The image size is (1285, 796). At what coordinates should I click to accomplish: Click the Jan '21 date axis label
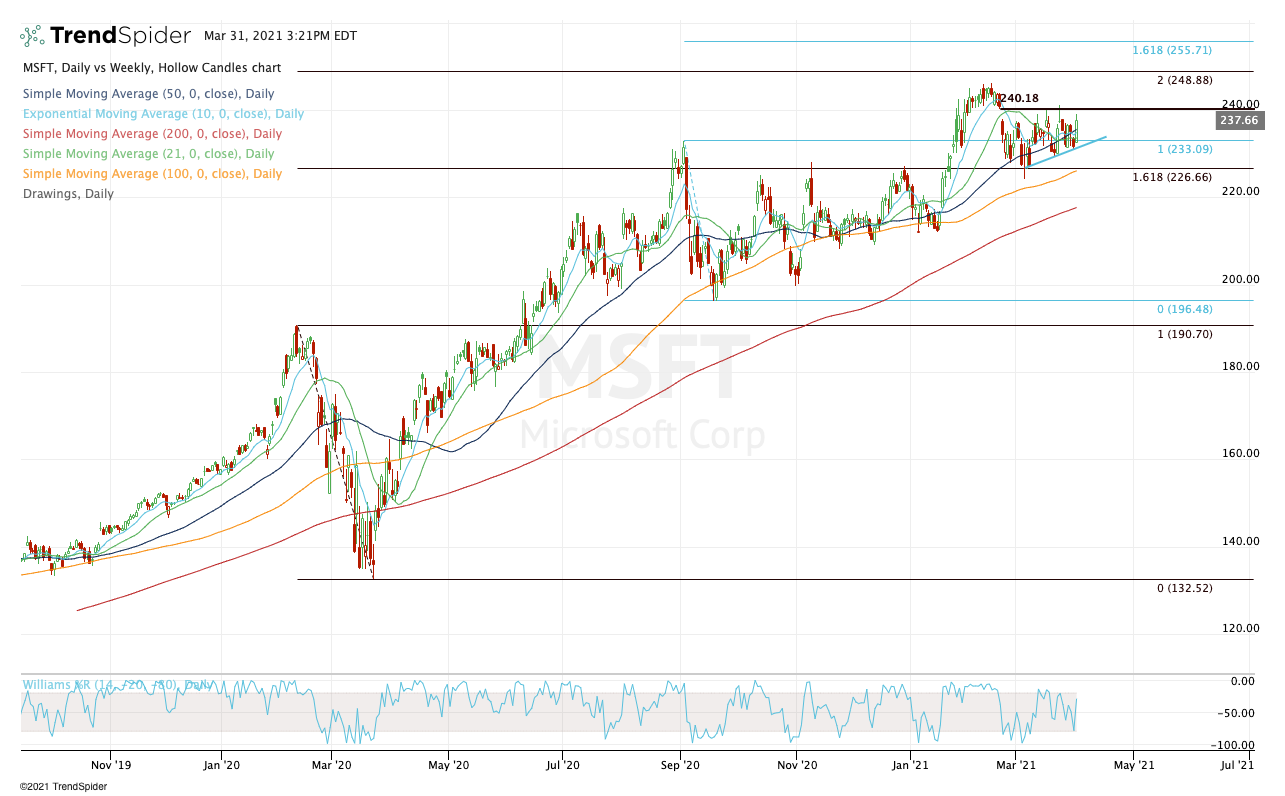(910, 765)
